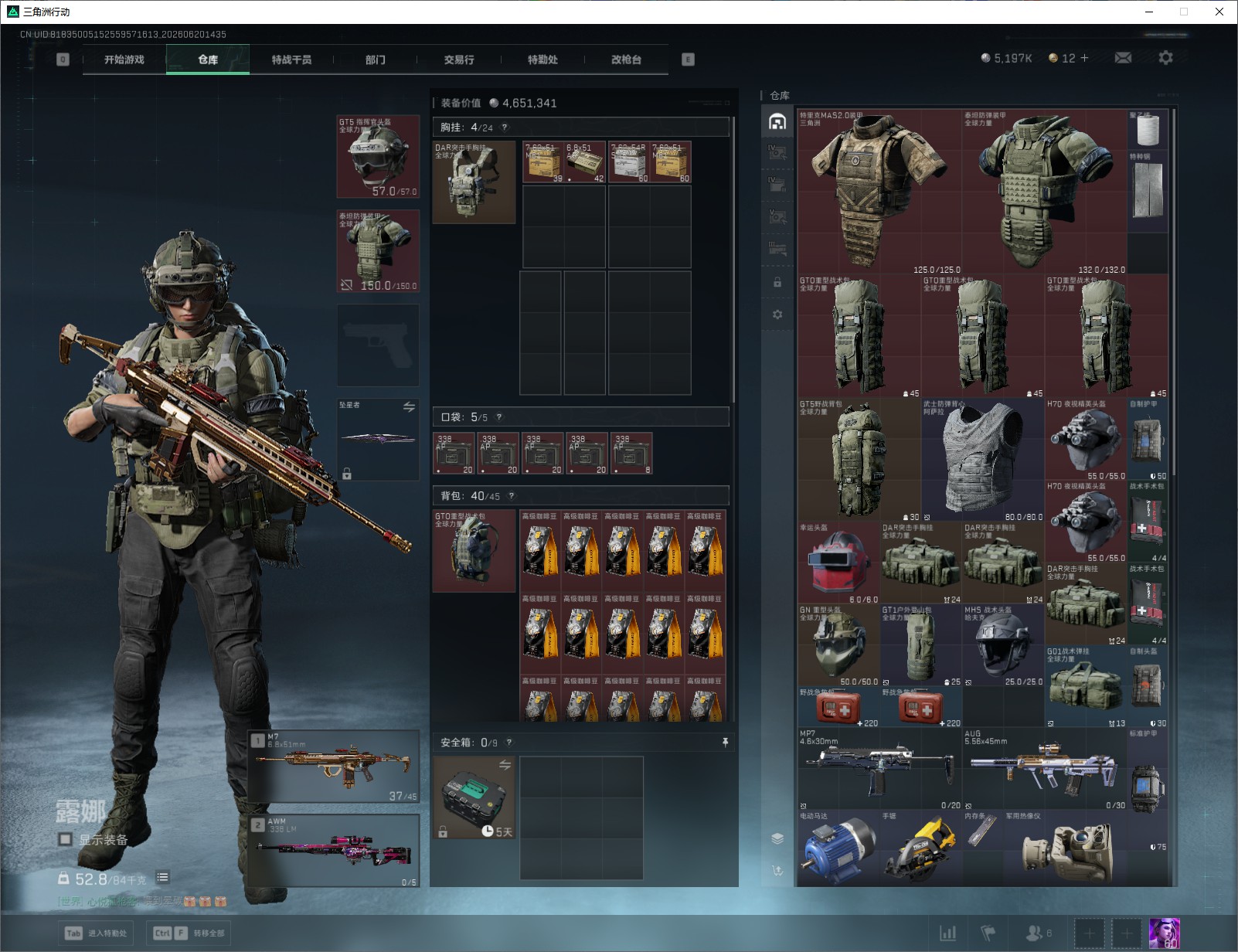
Task: Click the 进入特勤处 button
Action: pos(97,933)
